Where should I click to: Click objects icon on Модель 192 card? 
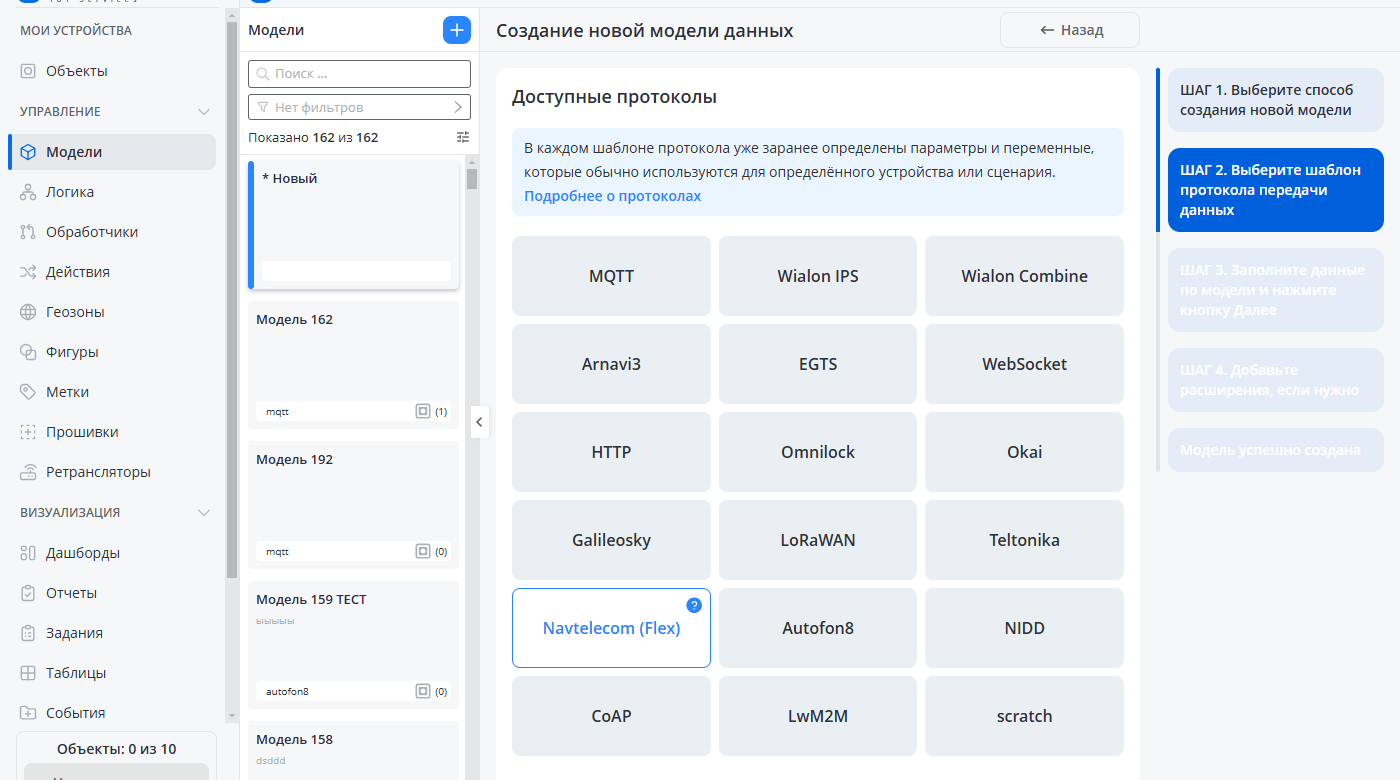click(x=423, y=551)
